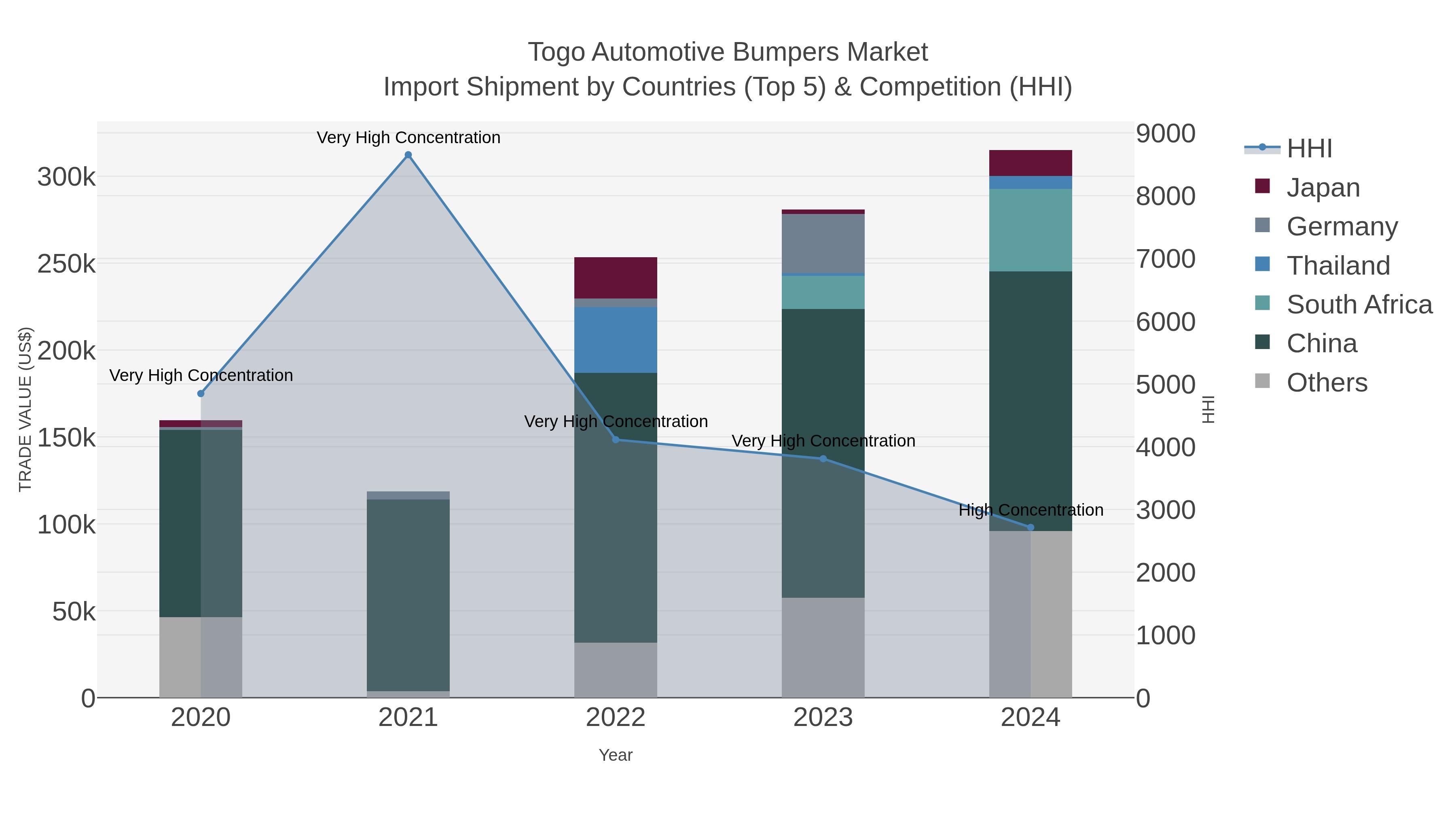Screen dimensions: 1456x819
Task: Click the 2024 x-axis label
Action: [x=1031, y=718]
